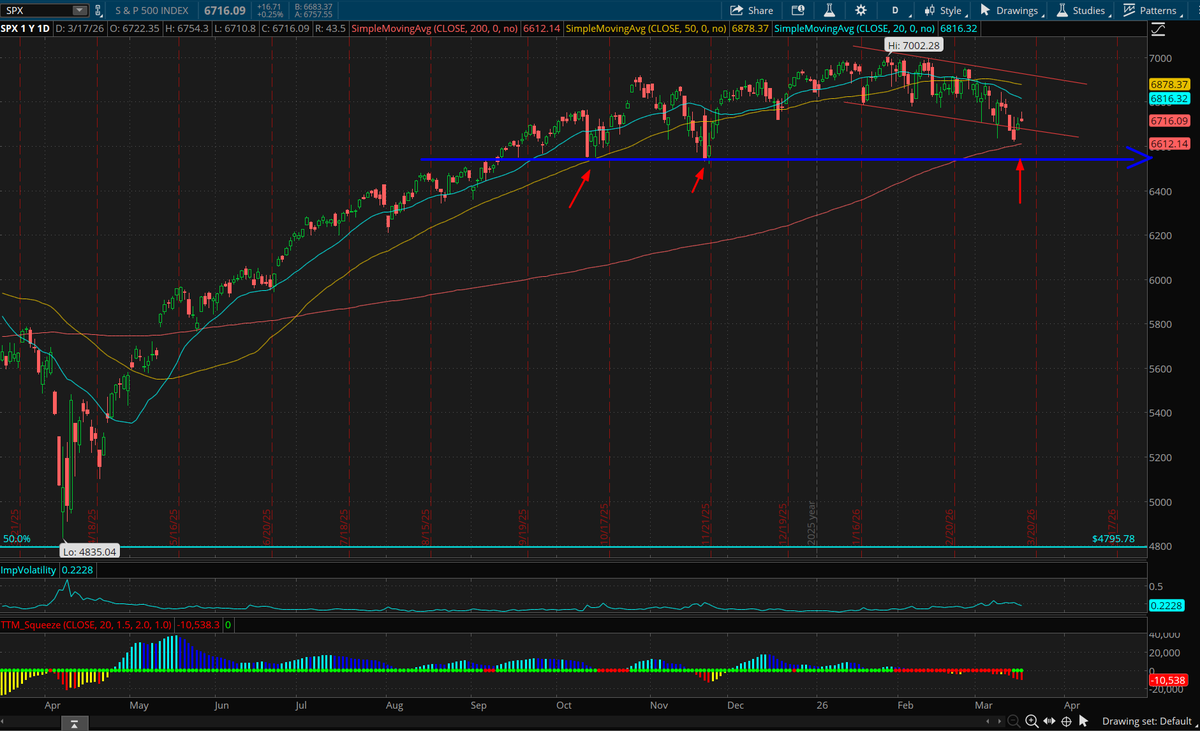Image resolution: width=1200 pixels, height=731 pixels.
Task: Open the Drawings menu
Action: pos(1010,11)
